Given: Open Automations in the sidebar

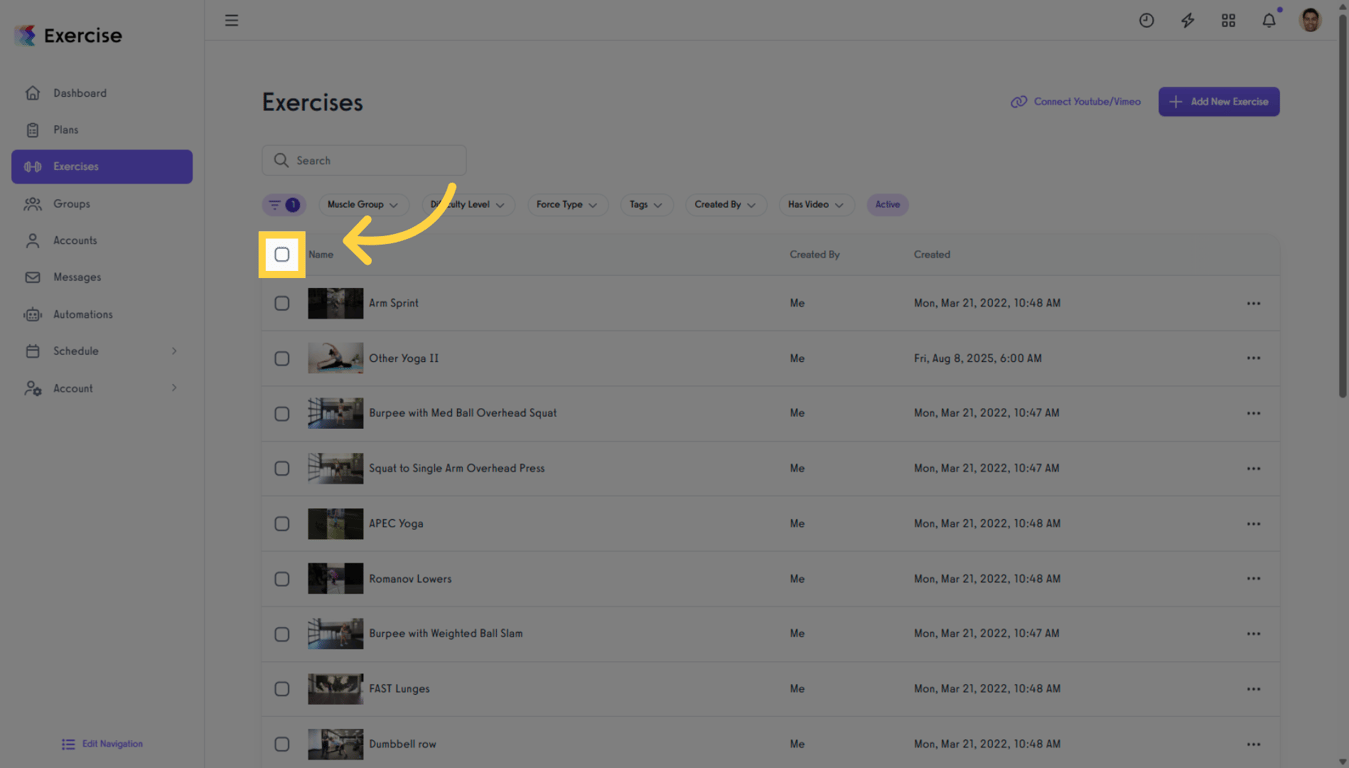Looking at the screenshot, I should [x=102, y=314].
